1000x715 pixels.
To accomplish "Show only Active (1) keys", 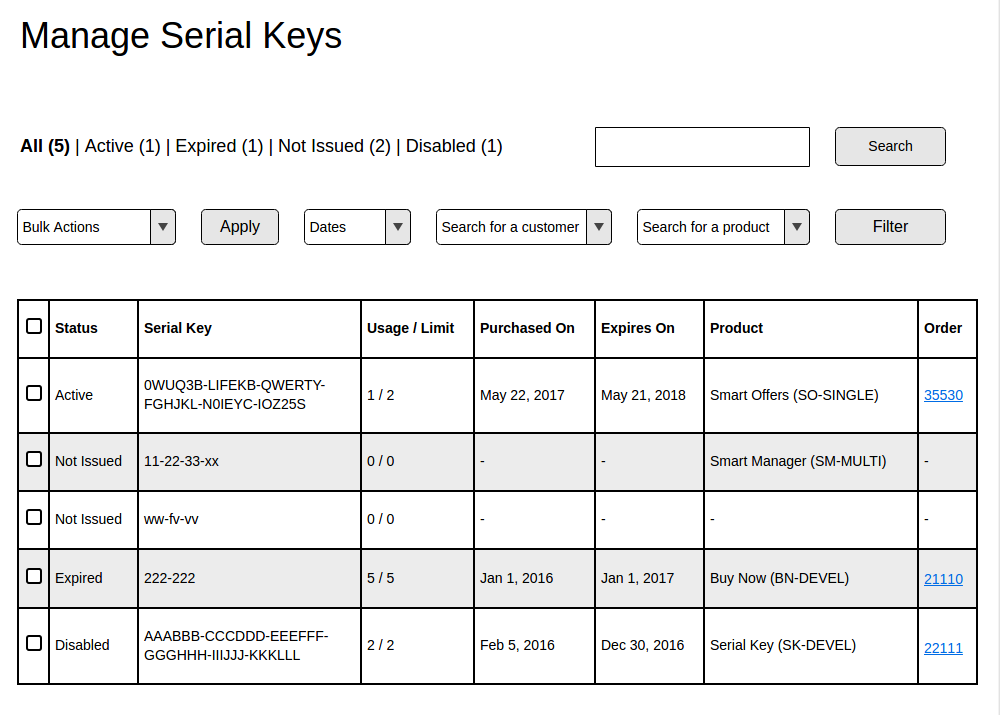I will [x=122, y=146].
